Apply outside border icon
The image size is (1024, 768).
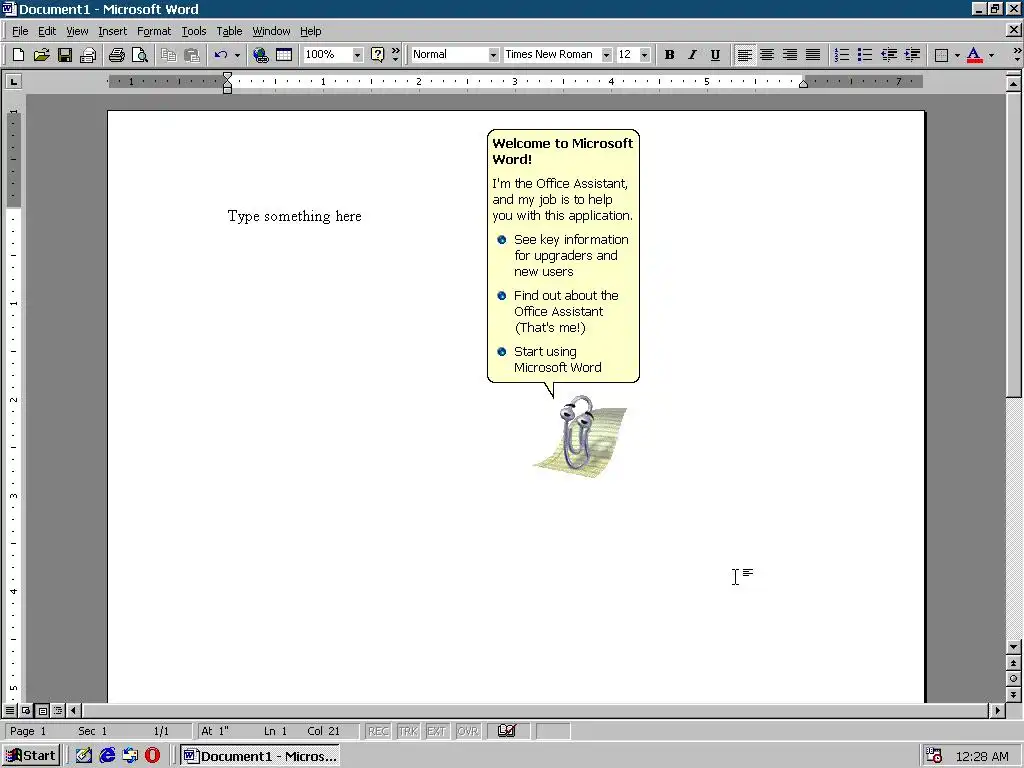(x=941, y=55)
